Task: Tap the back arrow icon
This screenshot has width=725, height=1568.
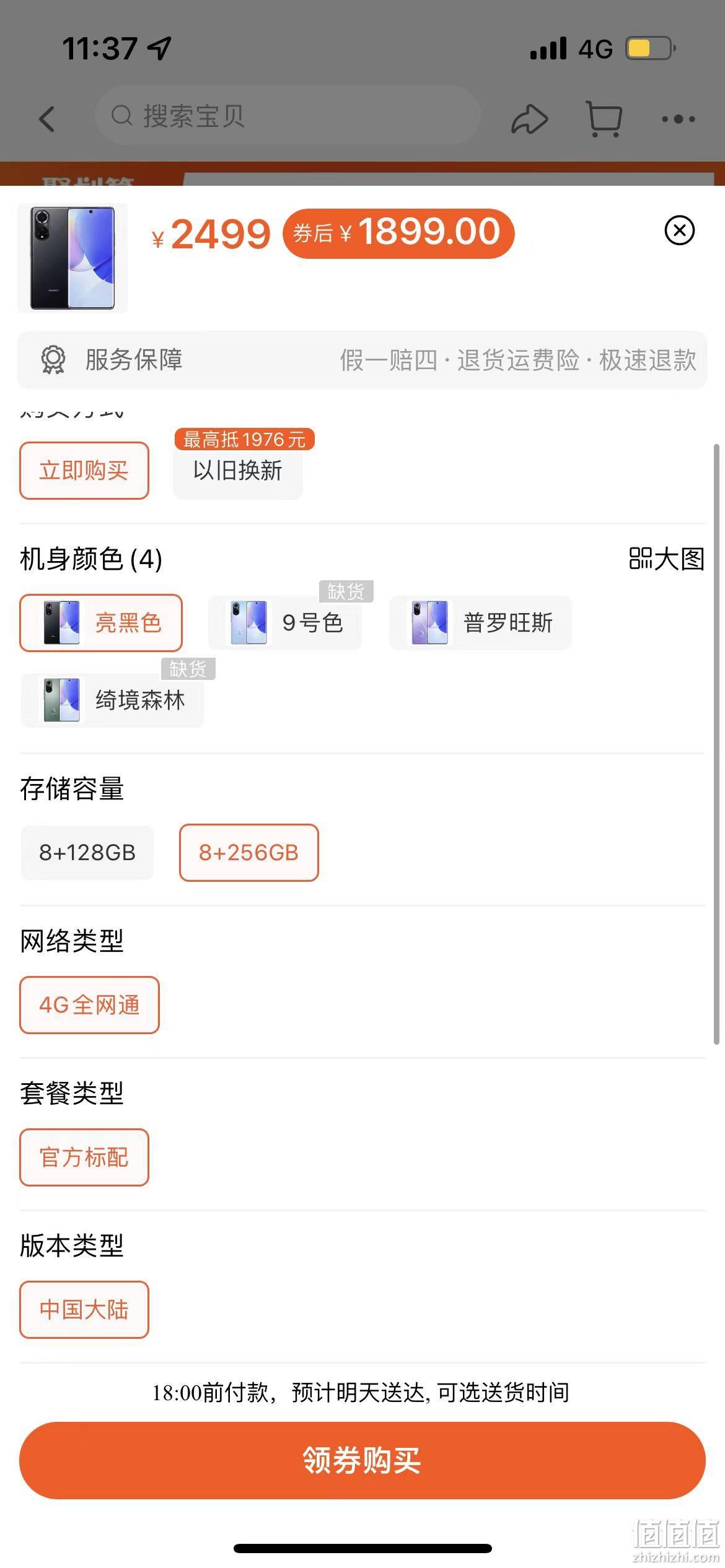Action: point(47,118)
